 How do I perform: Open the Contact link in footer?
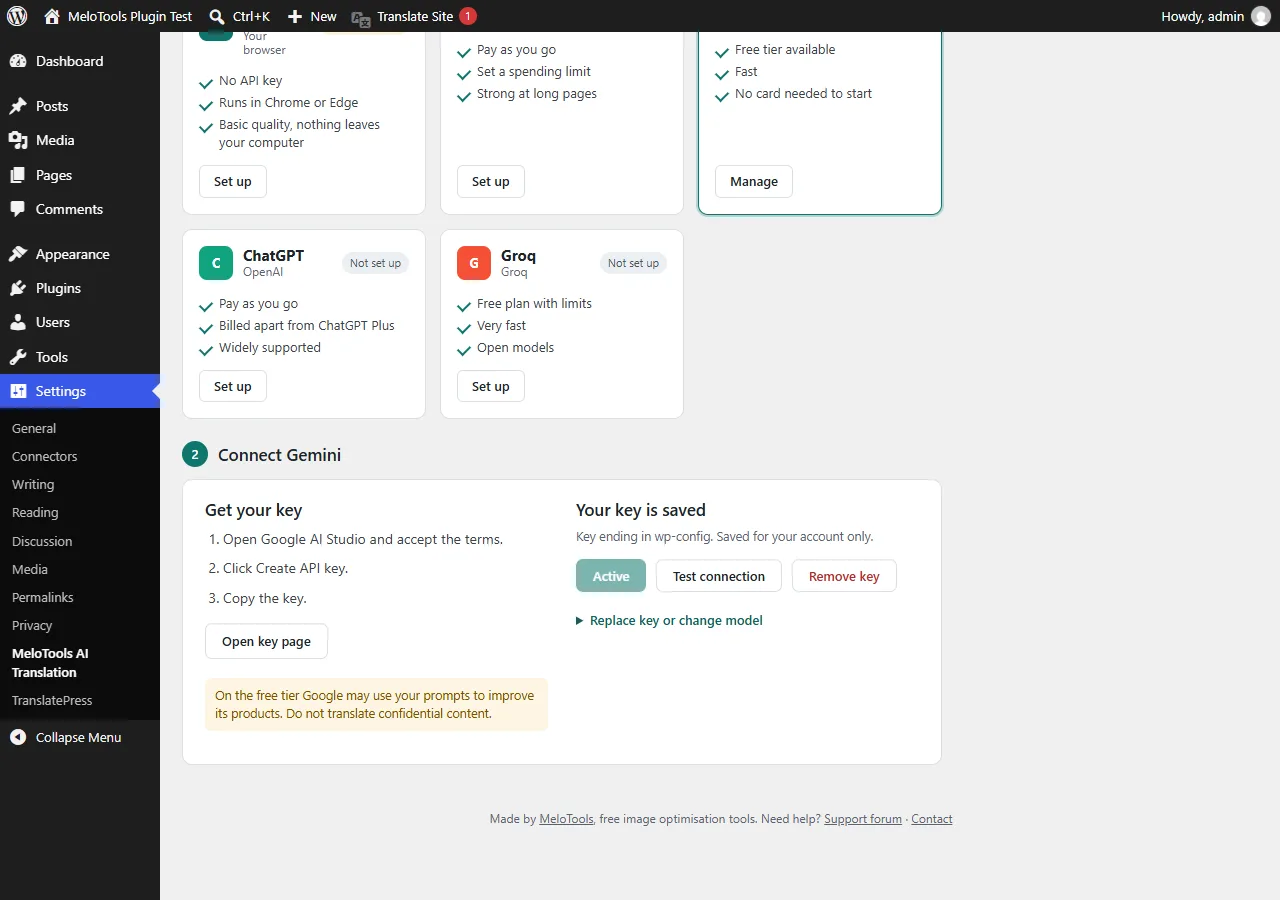tap(932, 819)
